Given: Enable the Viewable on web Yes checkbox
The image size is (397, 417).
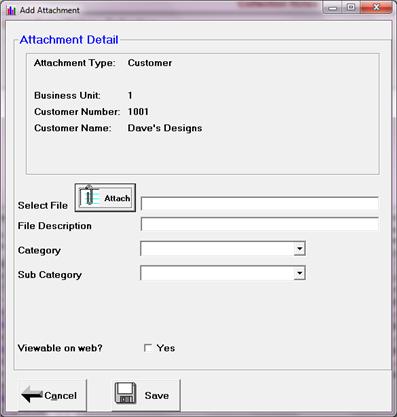Looking at the screenshot, I should [148, 348].
